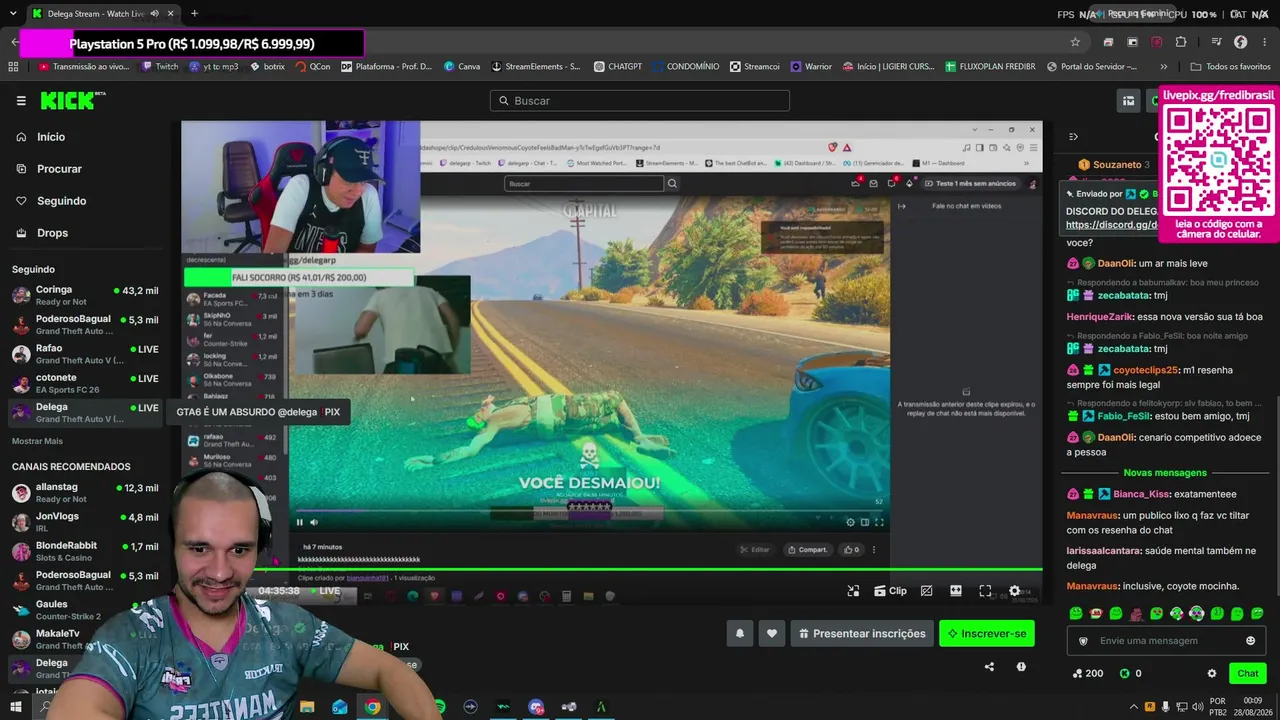1280x720 pixels.
Task: Open chat settings gear
Action: pyautogui.click(x=1212, y=673)
